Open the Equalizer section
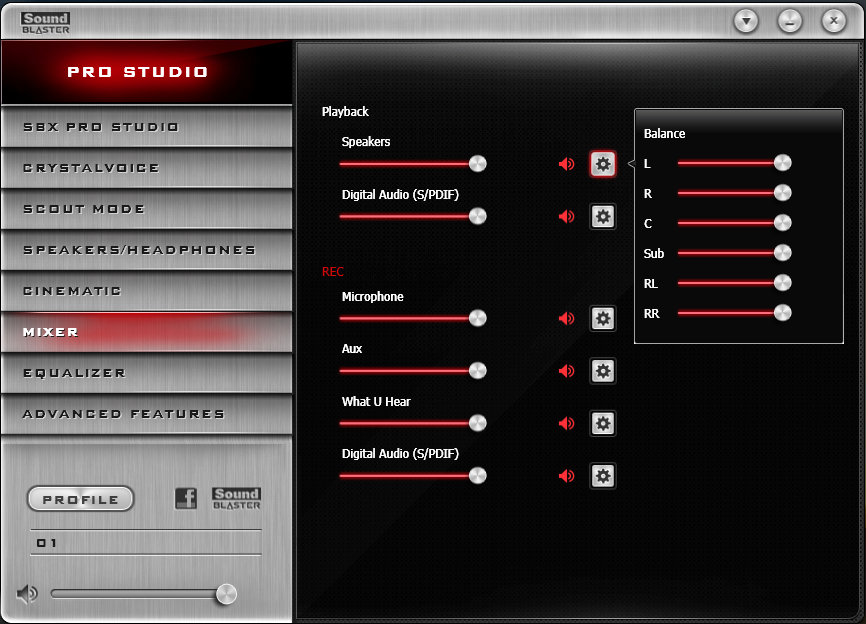The height and width of the screenshot is (624, 866). click(146, 373)
